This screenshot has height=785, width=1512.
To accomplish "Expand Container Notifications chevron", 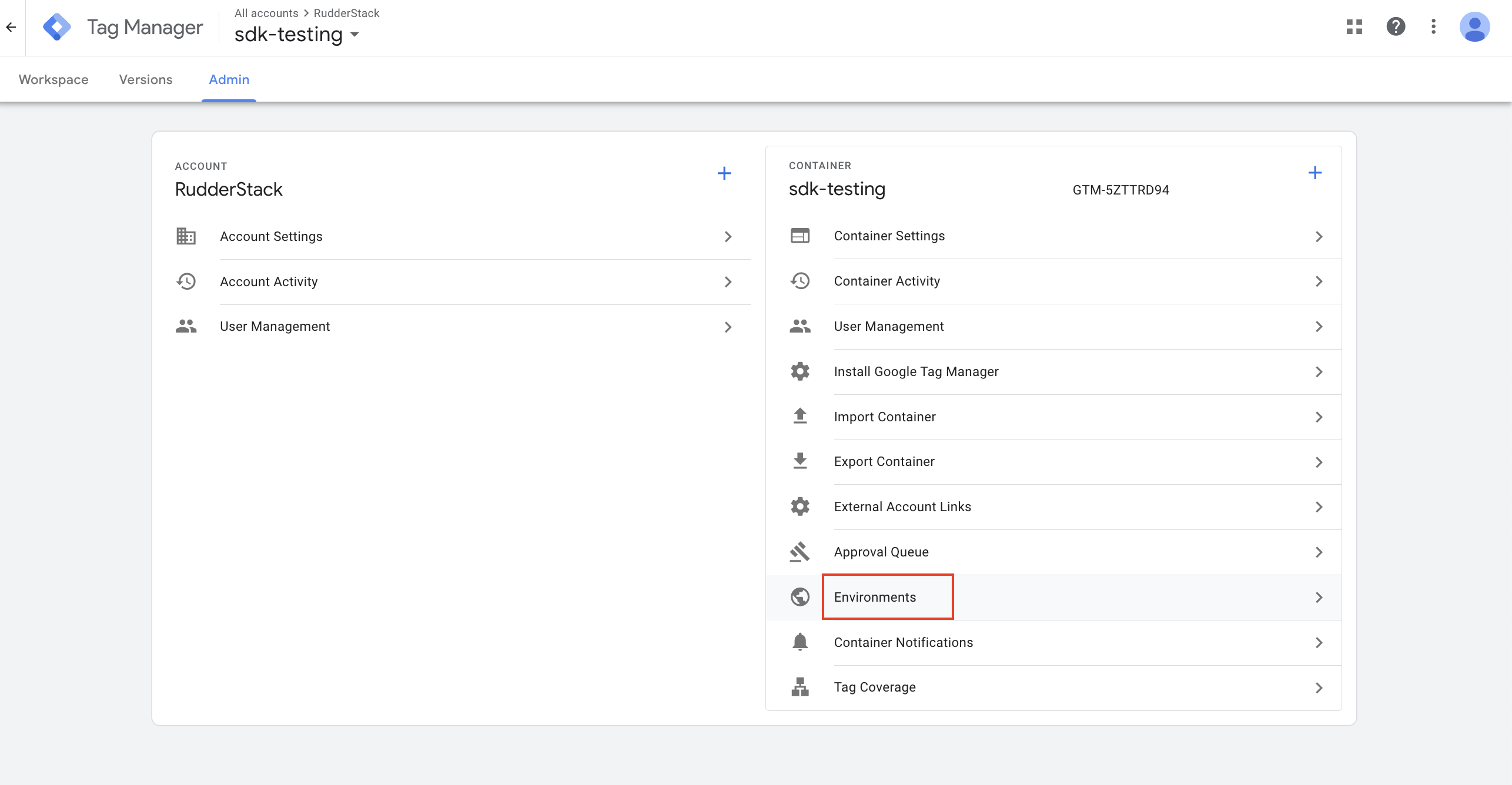I will coord(1319,643).
